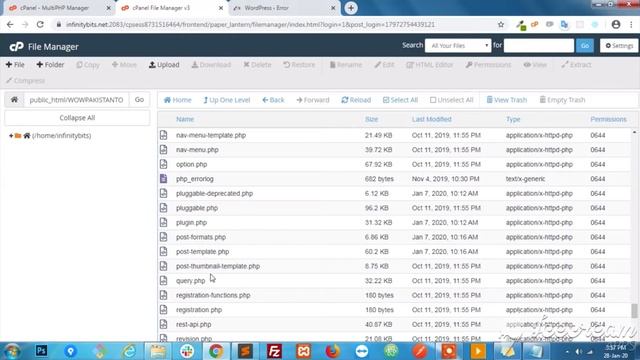The height and width of the screenshot is (360, 640).
Task: Create a new file with File button
Action: click(x=15, y=64)
